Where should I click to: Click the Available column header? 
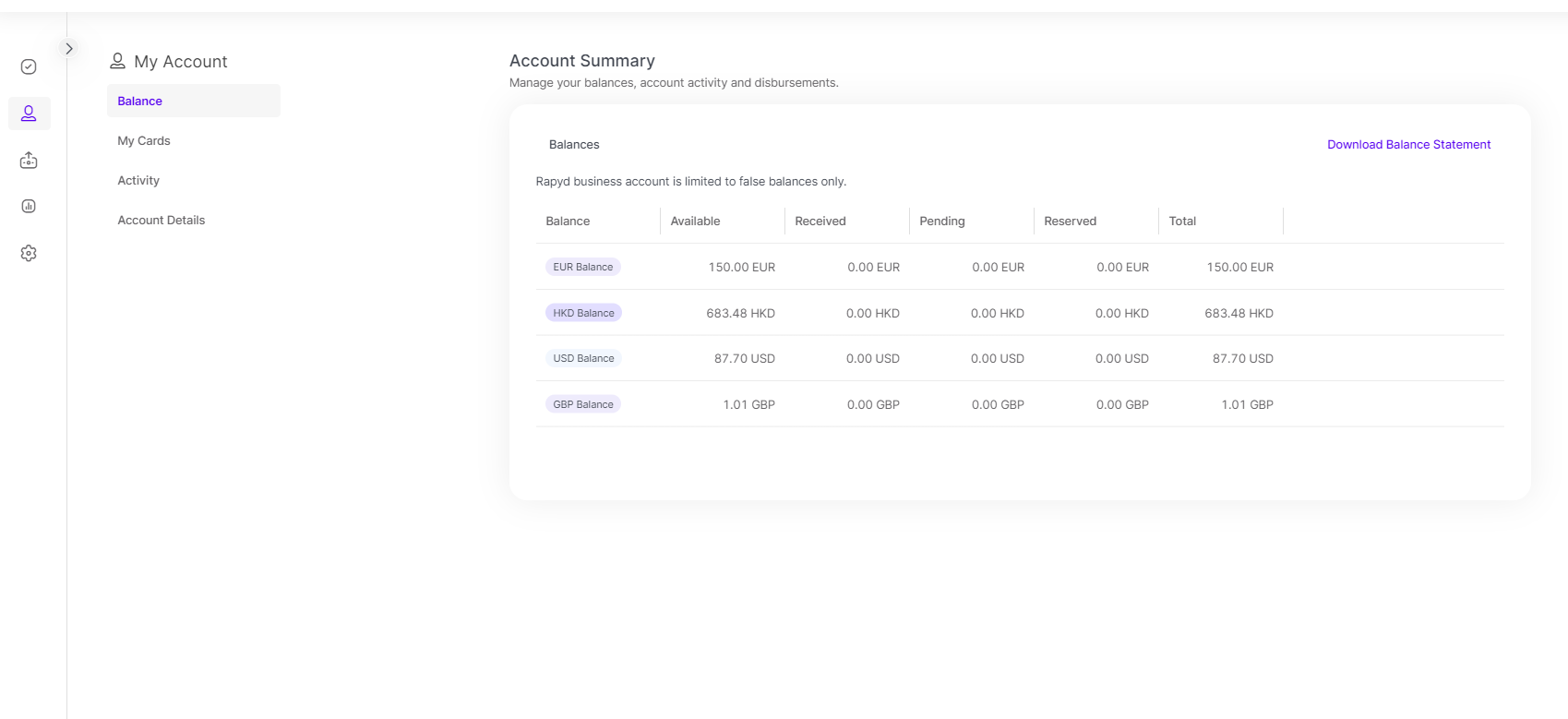pyautogui.click(x=695, y=221)
